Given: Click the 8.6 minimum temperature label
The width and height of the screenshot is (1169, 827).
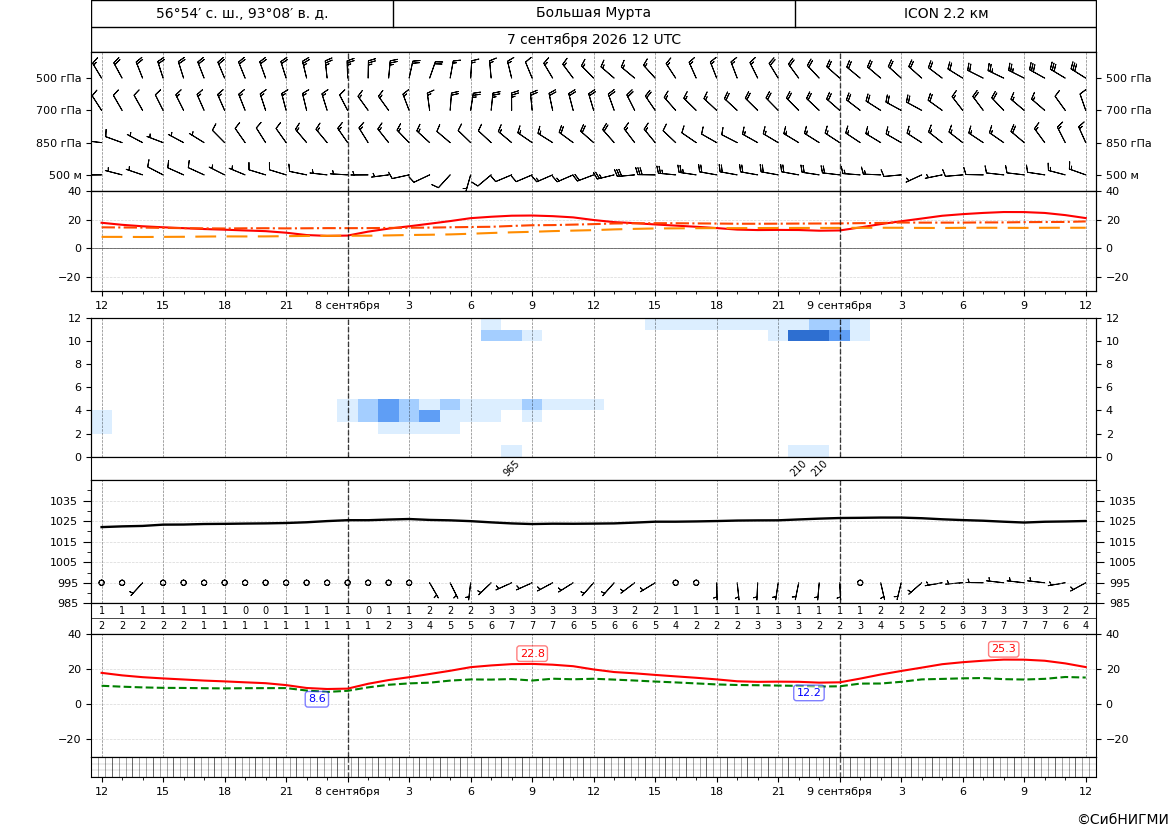Looking at the screenshot, I should pos(317,699).
